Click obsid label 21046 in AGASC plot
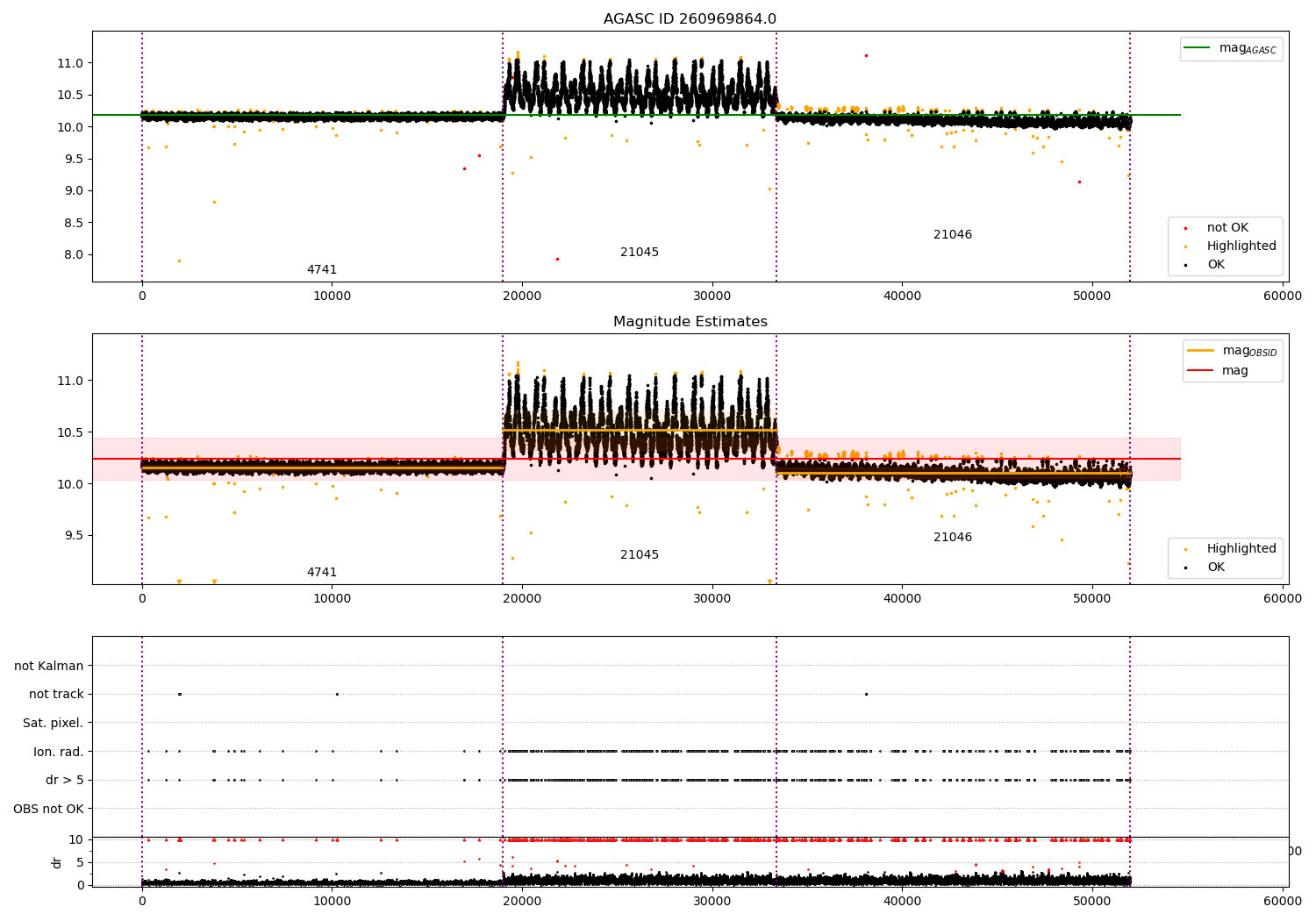The height and width of the screenshot is (921, 1316). (x=953, y=235)
